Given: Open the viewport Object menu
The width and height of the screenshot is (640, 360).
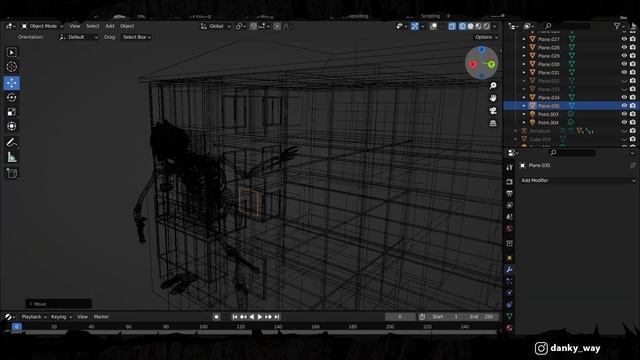Looking at the screenshot, I should point(127,26).
